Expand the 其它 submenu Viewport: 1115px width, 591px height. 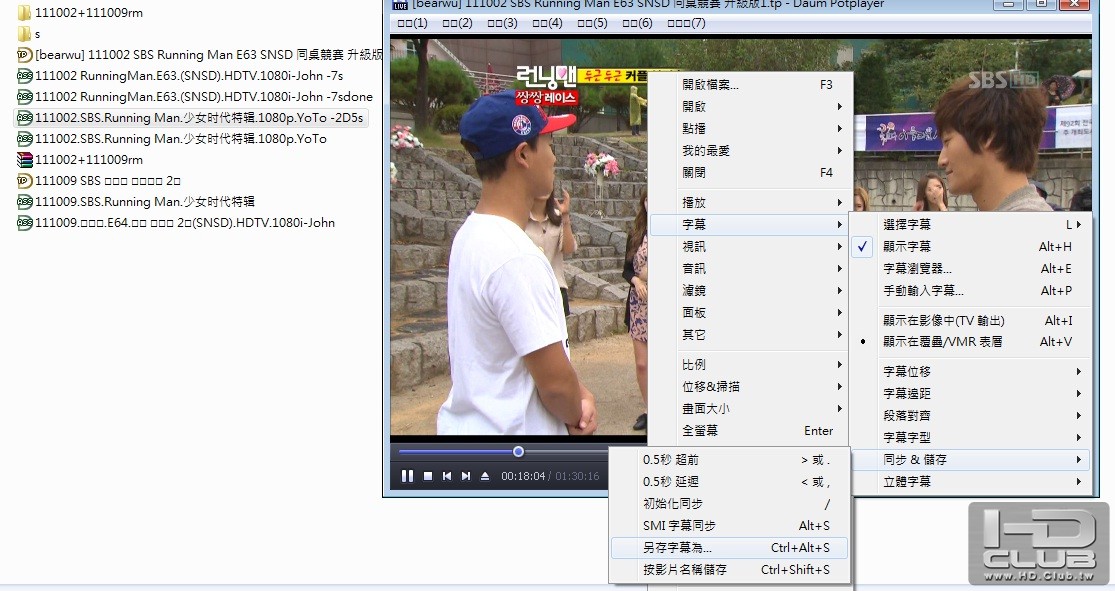point(750,334)
